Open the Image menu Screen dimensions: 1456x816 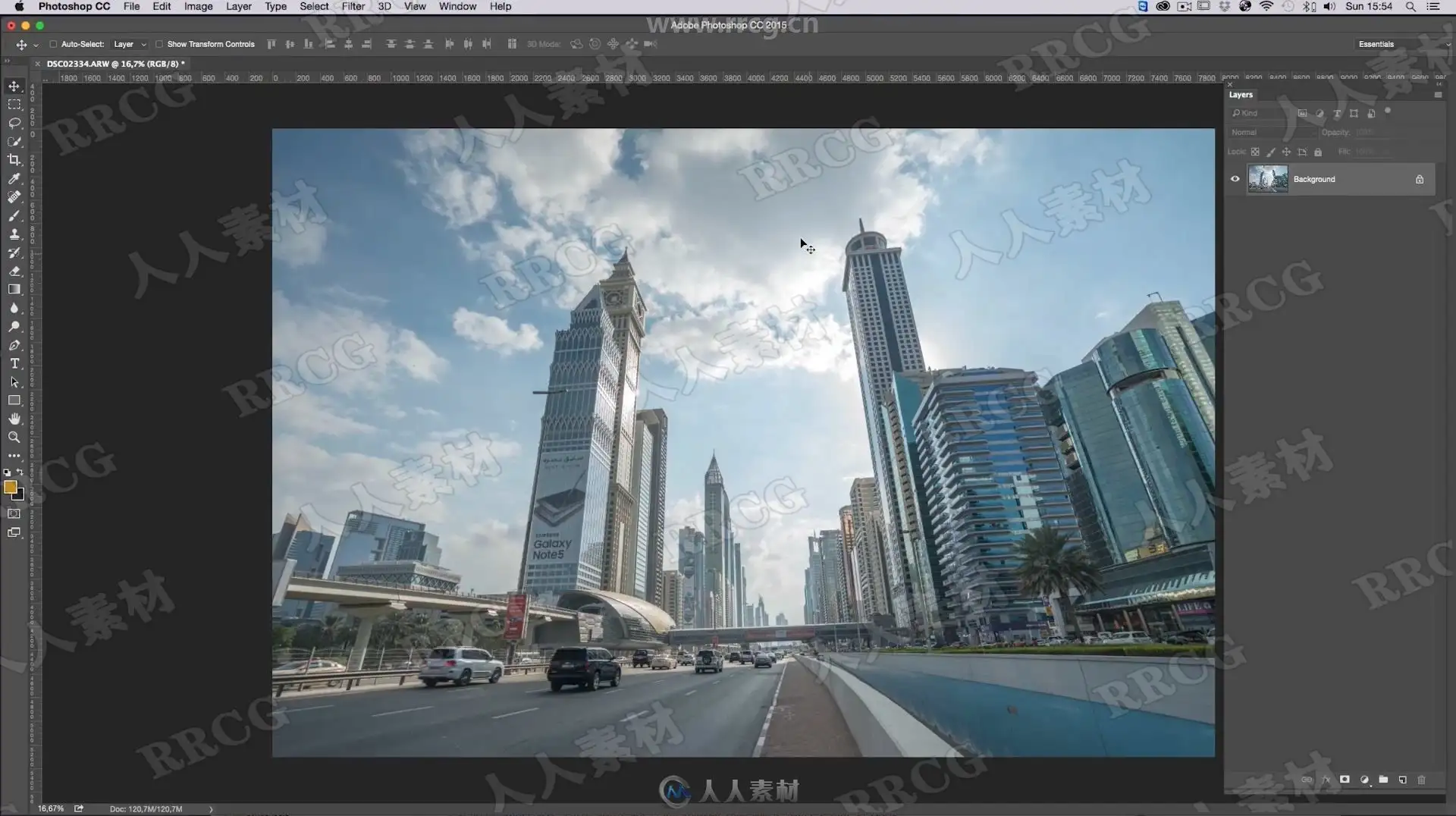pos(198,6)
